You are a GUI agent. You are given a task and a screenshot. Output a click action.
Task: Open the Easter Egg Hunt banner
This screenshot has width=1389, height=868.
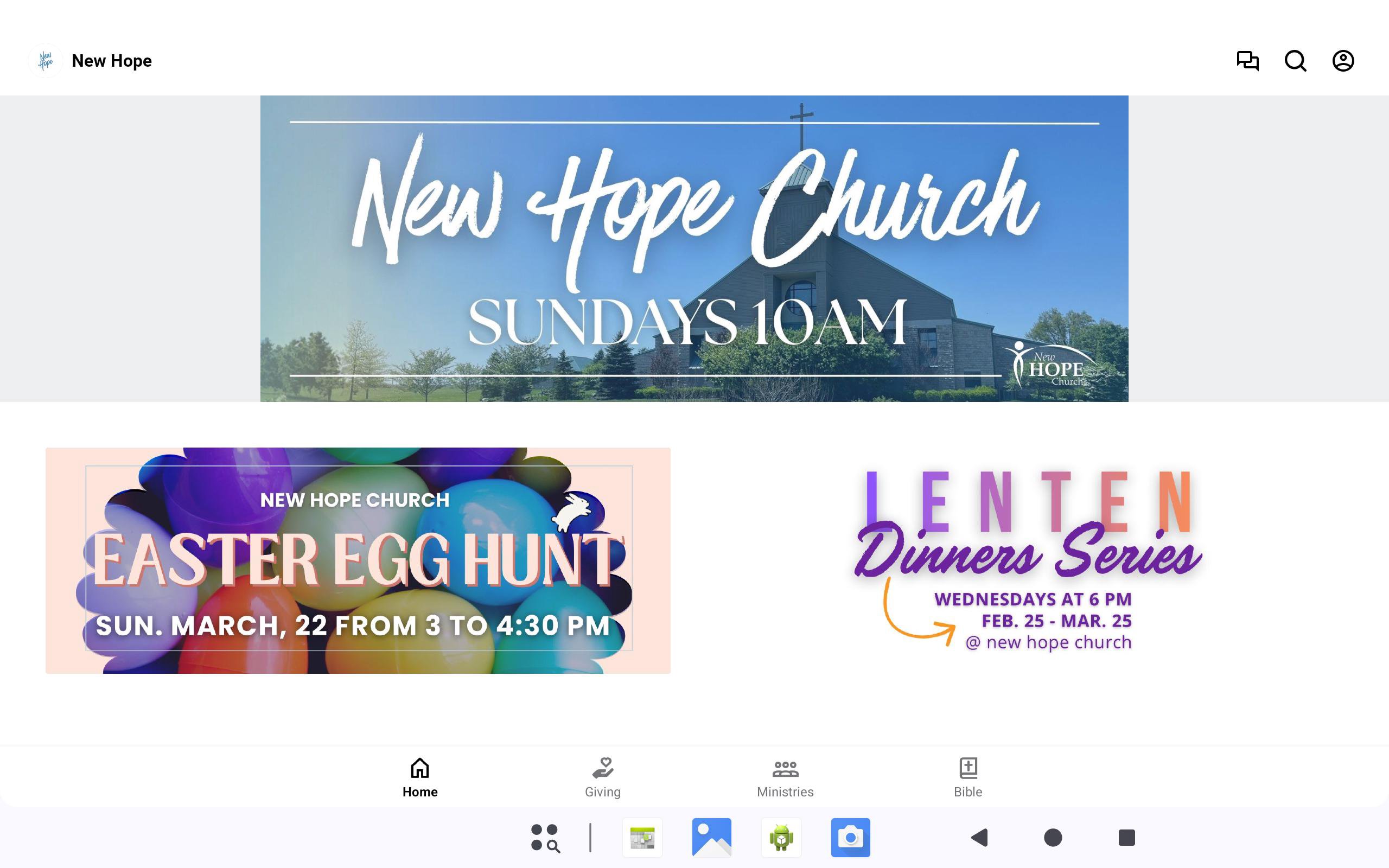click(358, 560)
